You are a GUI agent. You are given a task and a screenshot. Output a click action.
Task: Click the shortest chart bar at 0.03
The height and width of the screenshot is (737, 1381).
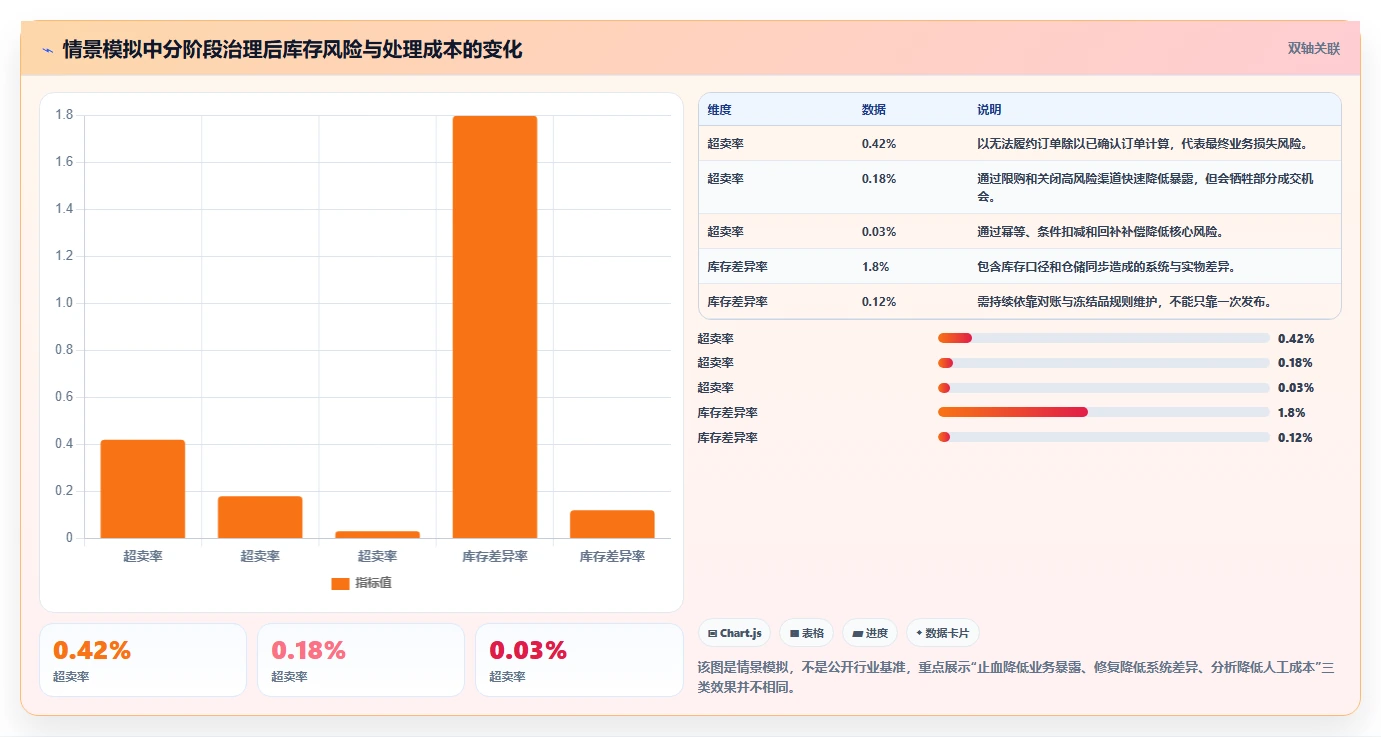click(x=377, y=534)
